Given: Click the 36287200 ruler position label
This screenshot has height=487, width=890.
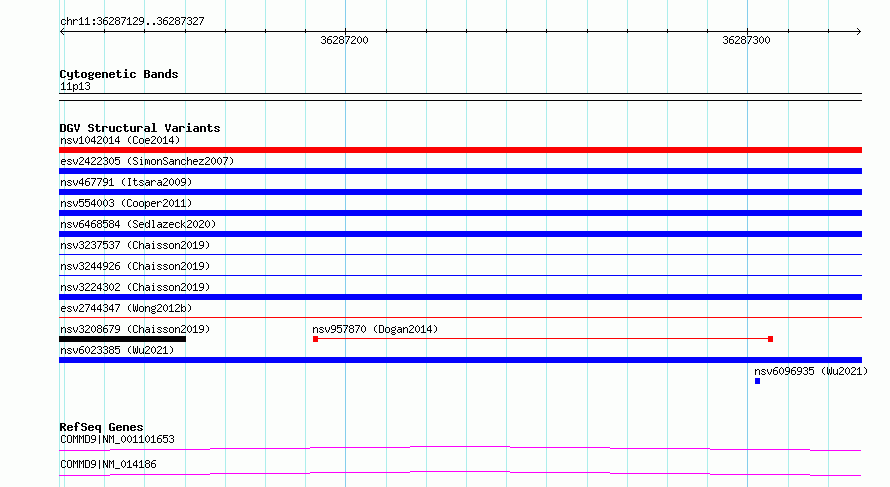Looking at the screenshot, I should (x=344, y=40).
